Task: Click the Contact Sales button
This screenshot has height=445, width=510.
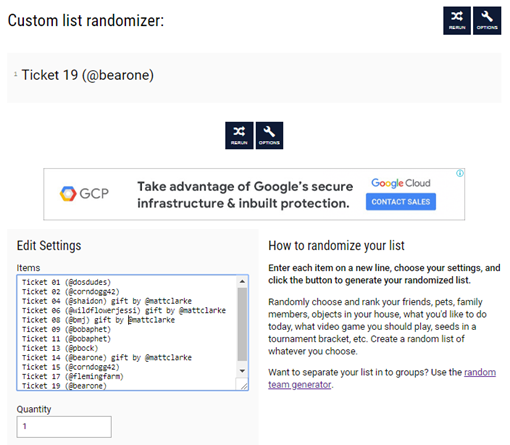Action: (x=401, y=202)
